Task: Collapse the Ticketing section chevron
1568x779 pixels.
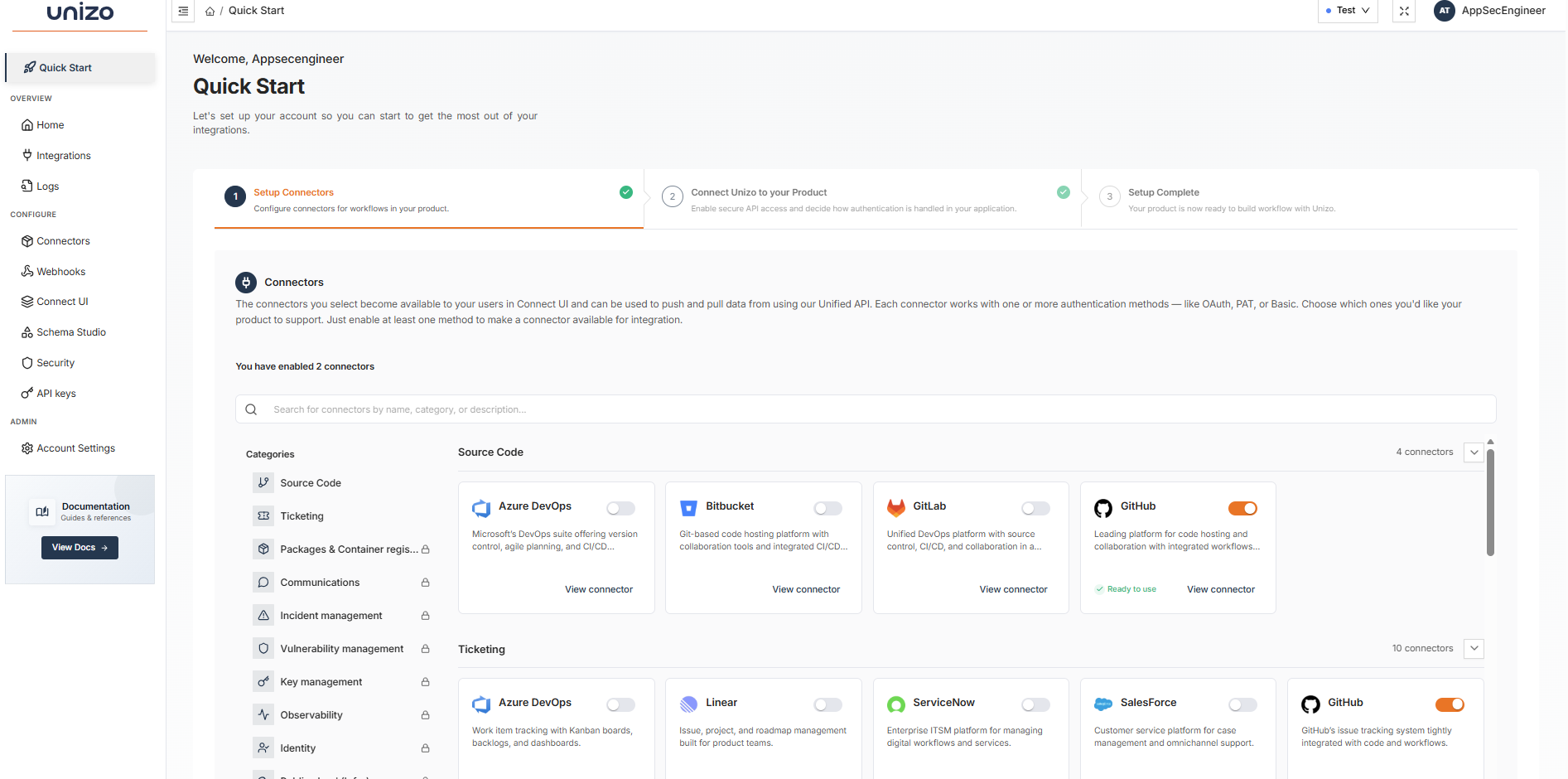Action: point(1474,648)
